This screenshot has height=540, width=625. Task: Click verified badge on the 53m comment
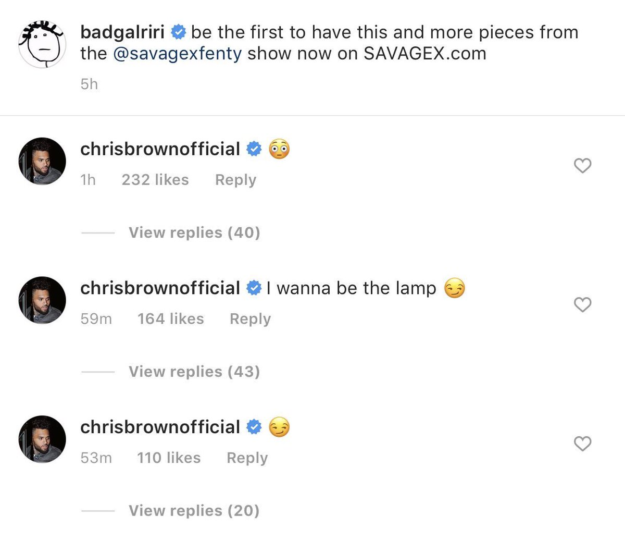coord(254,428)
